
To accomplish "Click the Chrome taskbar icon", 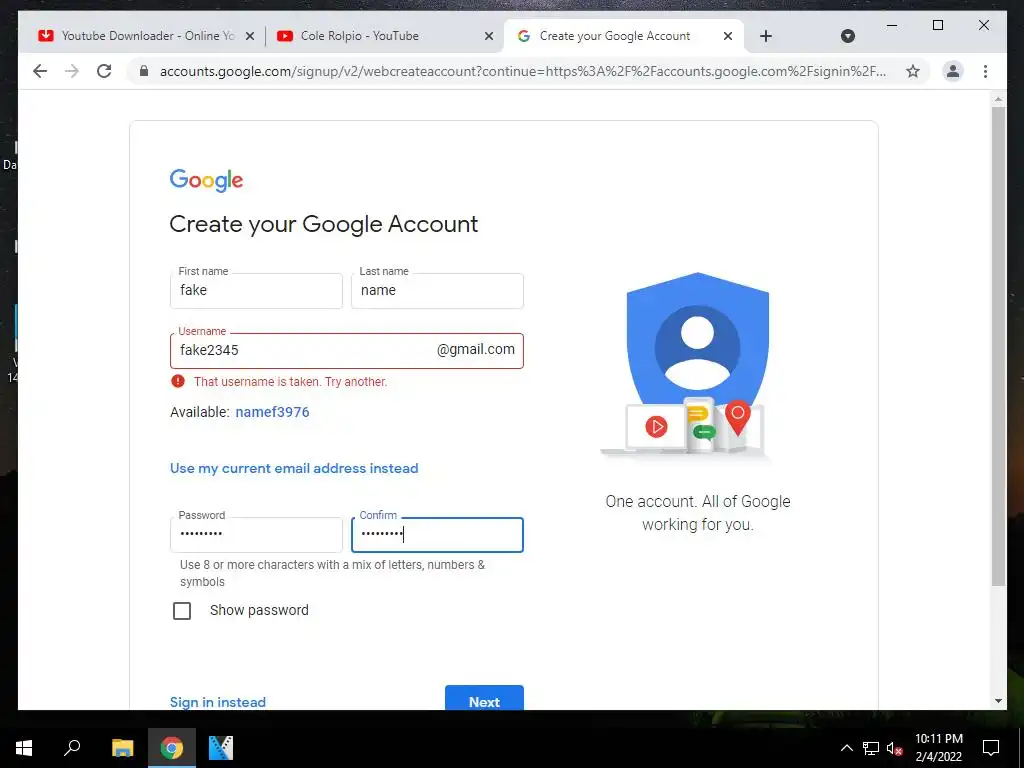I will [x=172, y=748].
